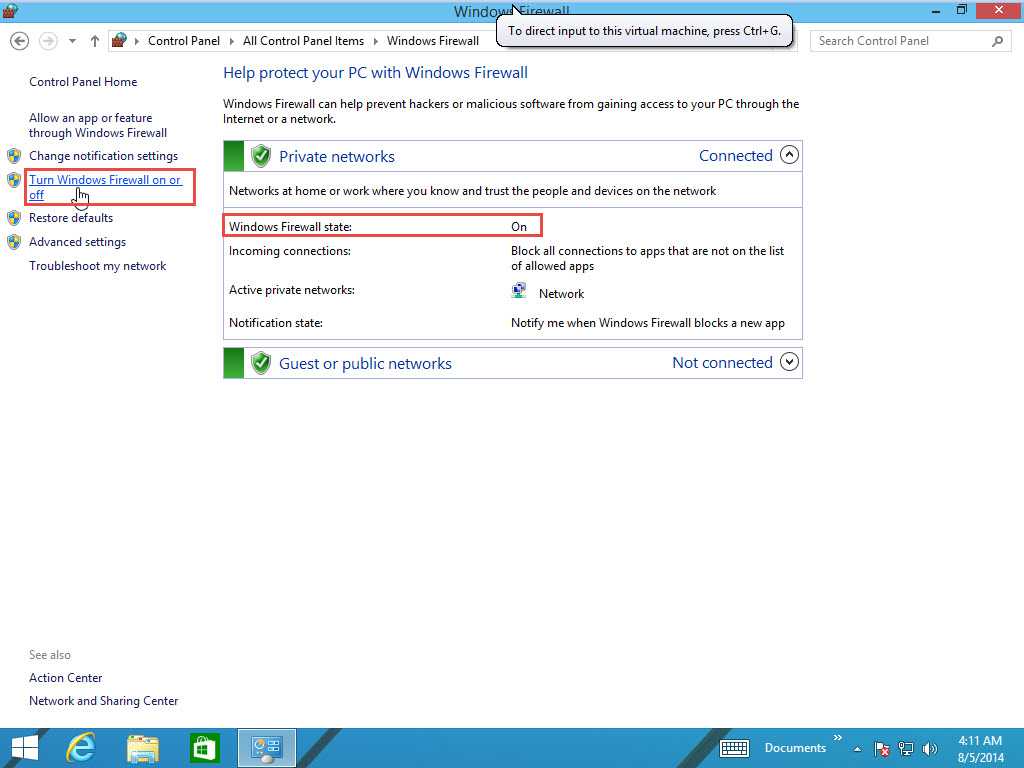Select Control Panel in the breadcrumb
The width and height of the screenshot is (1024, 768).
(184, 40)
